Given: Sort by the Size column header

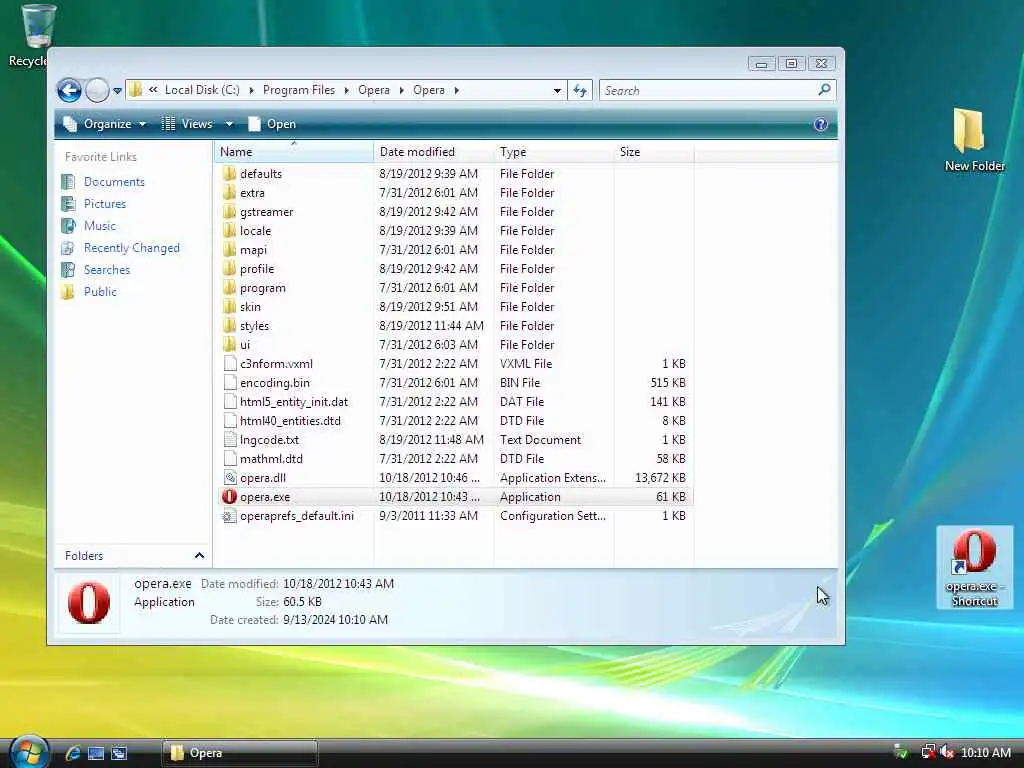Looking at the screenshot, I should click(654, 152).
